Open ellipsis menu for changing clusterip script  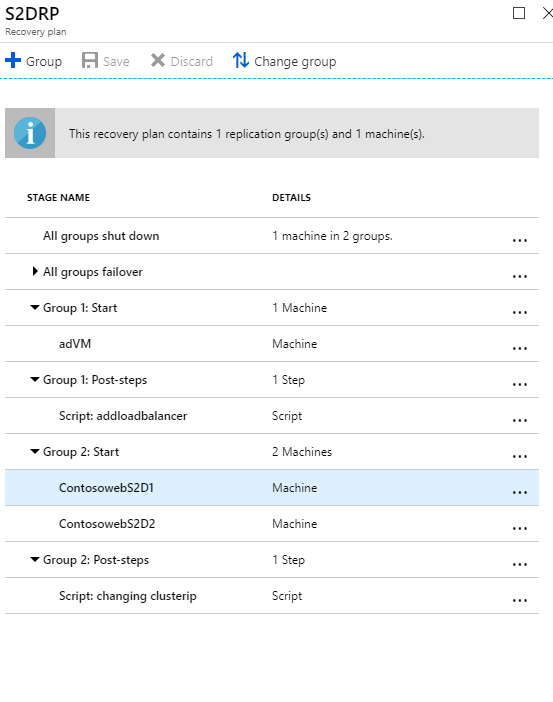point(519,600)
